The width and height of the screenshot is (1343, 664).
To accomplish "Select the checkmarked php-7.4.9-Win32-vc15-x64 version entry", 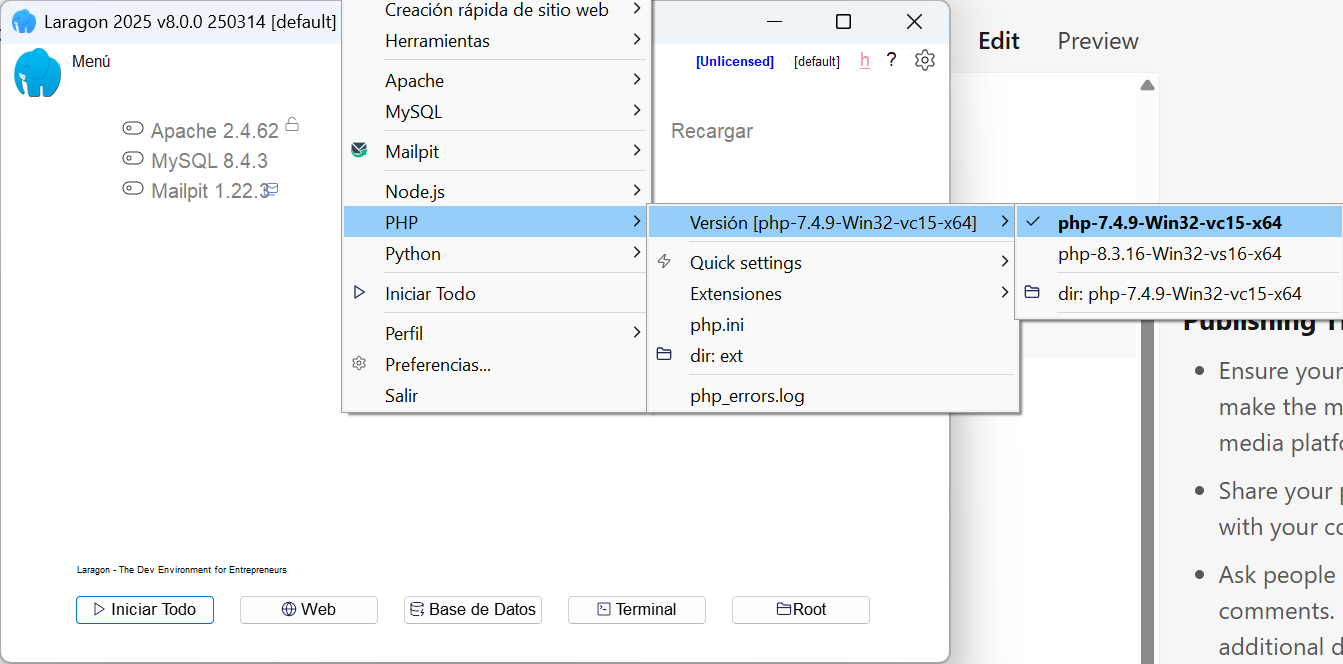I will (x=1179, y=222).
